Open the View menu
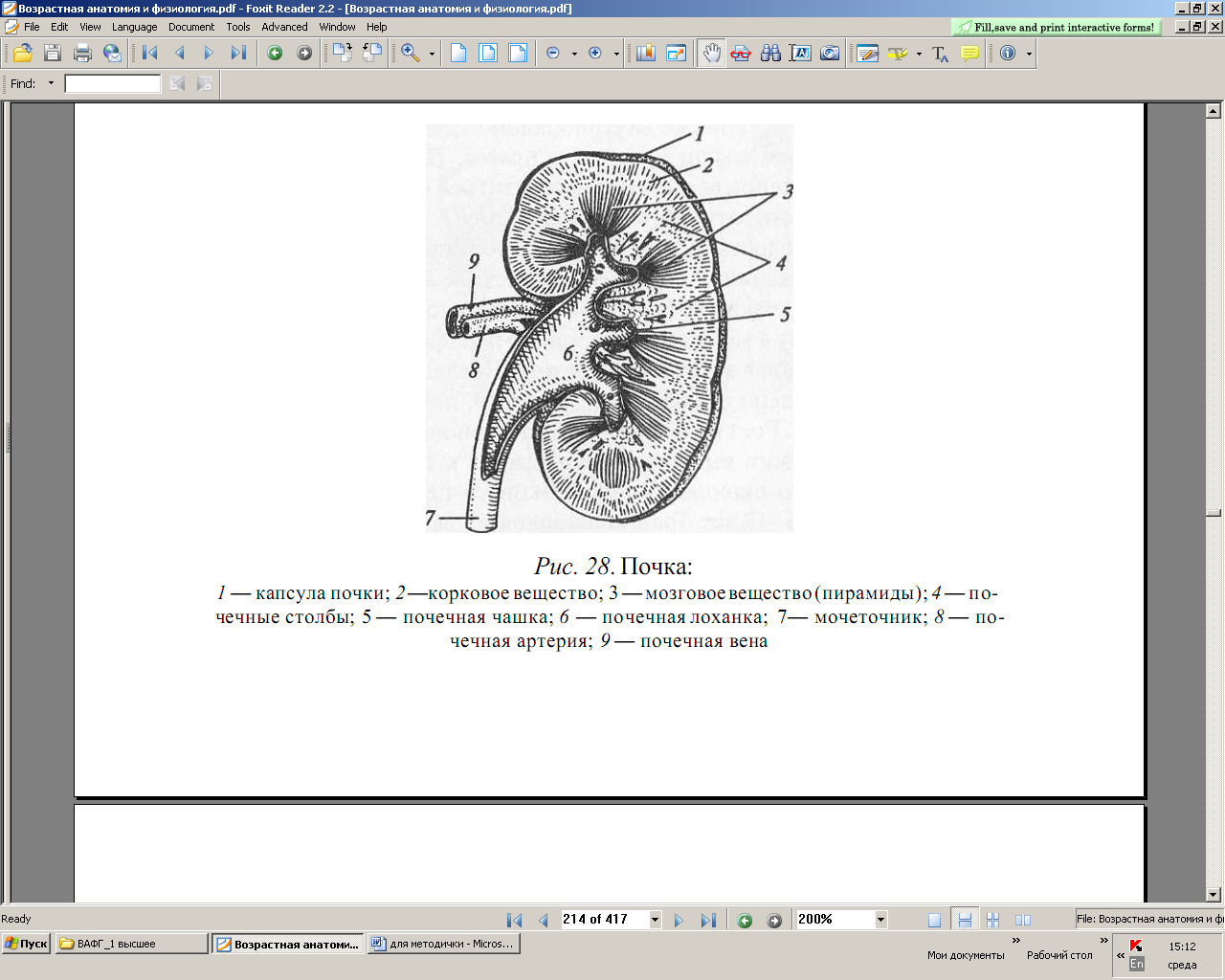 [90, 27]
